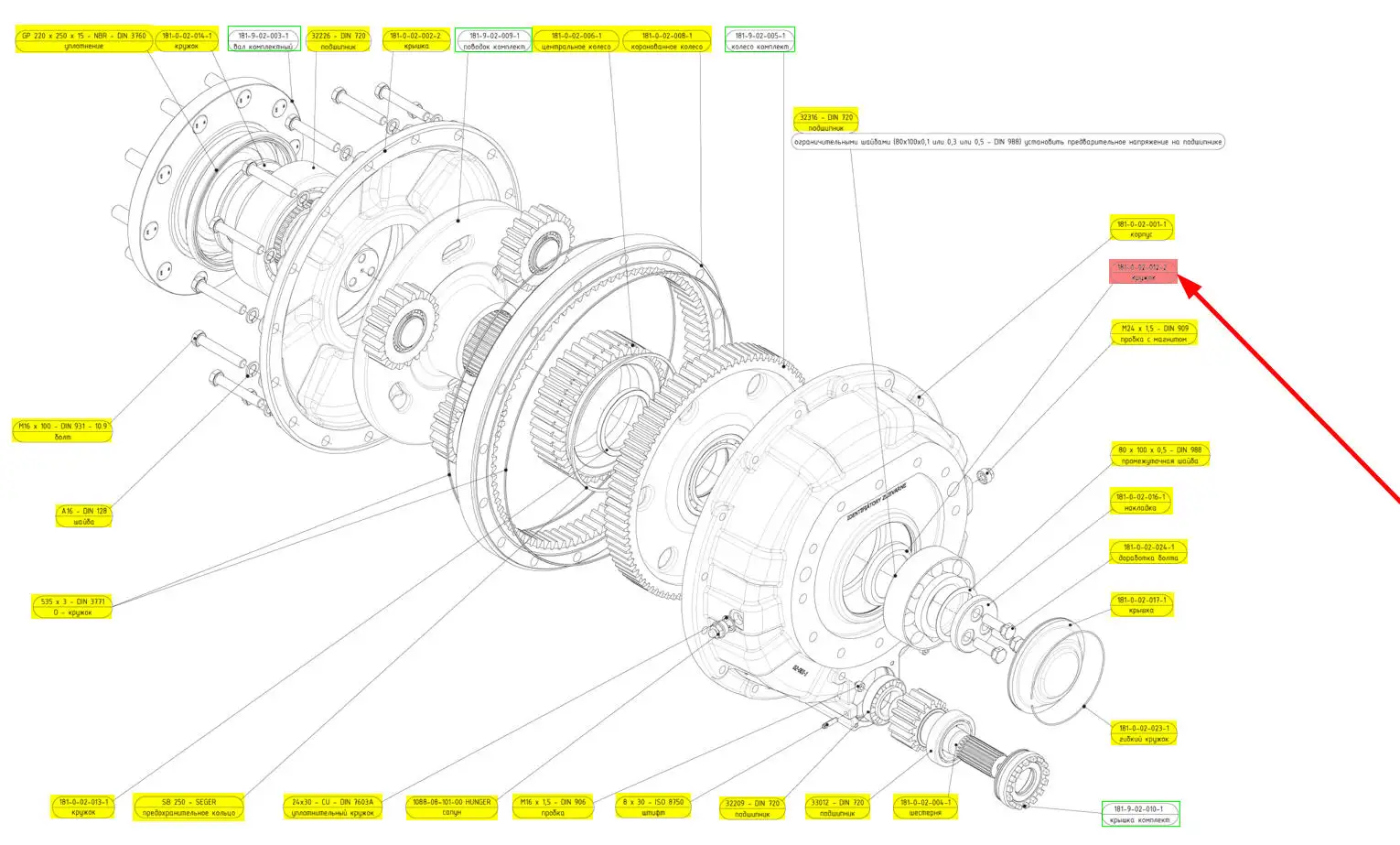Select the 80 x 100 x 0,5 DIN 988 label

pos(1159,455)
